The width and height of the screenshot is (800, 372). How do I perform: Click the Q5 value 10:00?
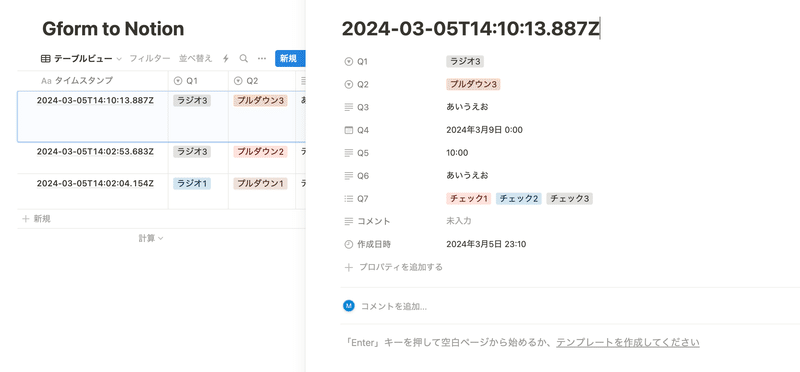coord(457,153)
